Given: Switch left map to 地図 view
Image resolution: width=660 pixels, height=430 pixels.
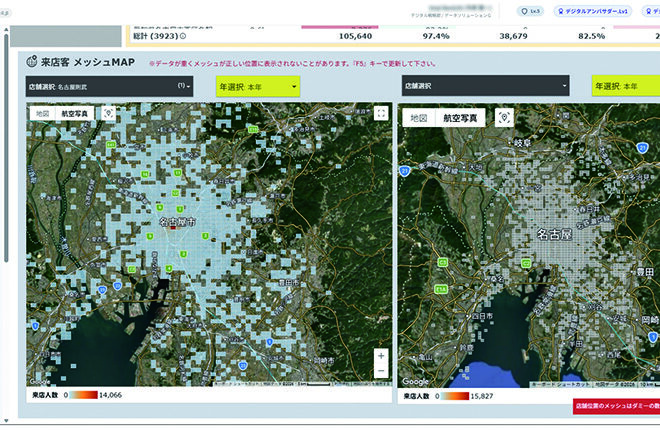Looking at the screenshot, I should click(42, 114).
